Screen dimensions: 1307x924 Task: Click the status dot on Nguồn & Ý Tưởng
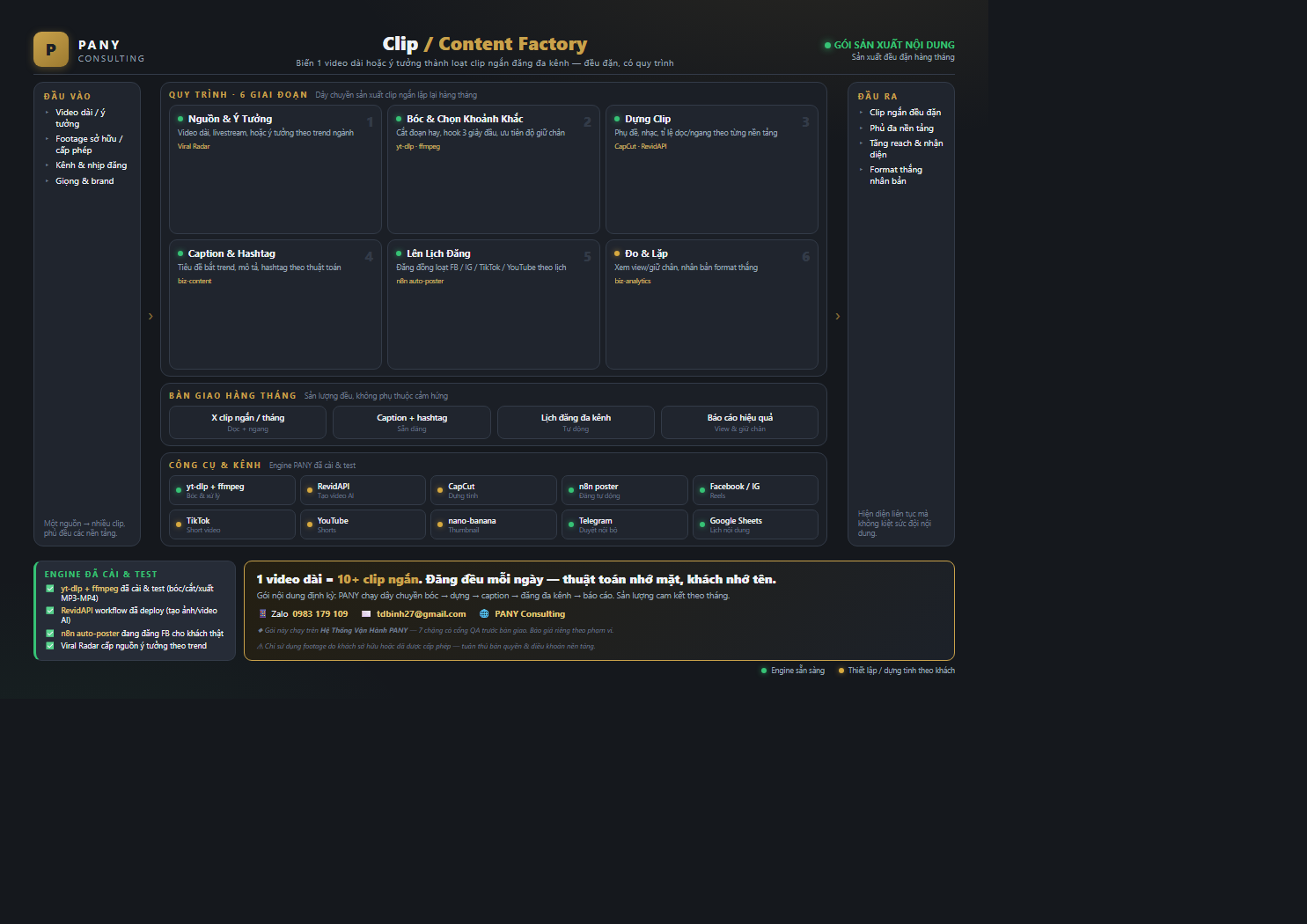180,119
